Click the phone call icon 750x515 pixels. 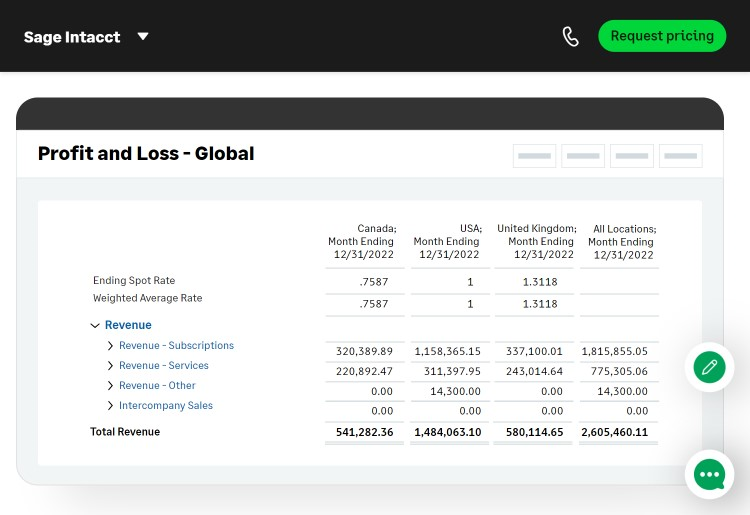(x=570, y=37)
